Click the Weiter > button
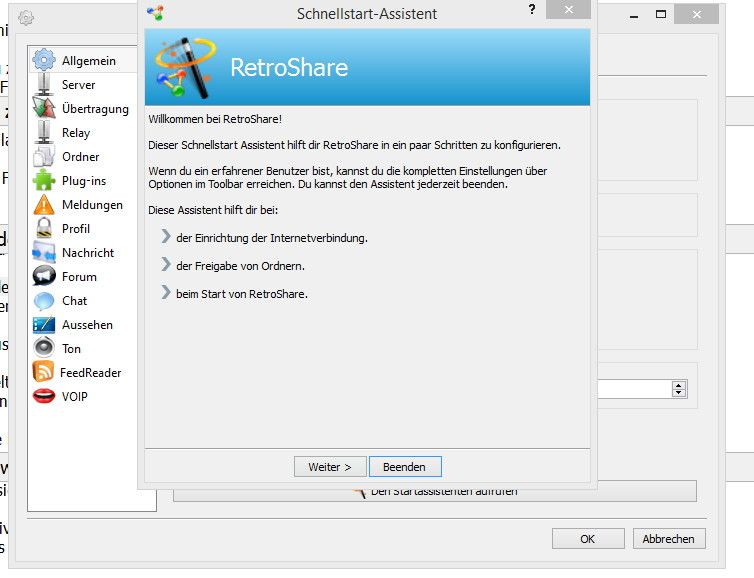The width and height of the screenshot is (754, 578). 330,466
